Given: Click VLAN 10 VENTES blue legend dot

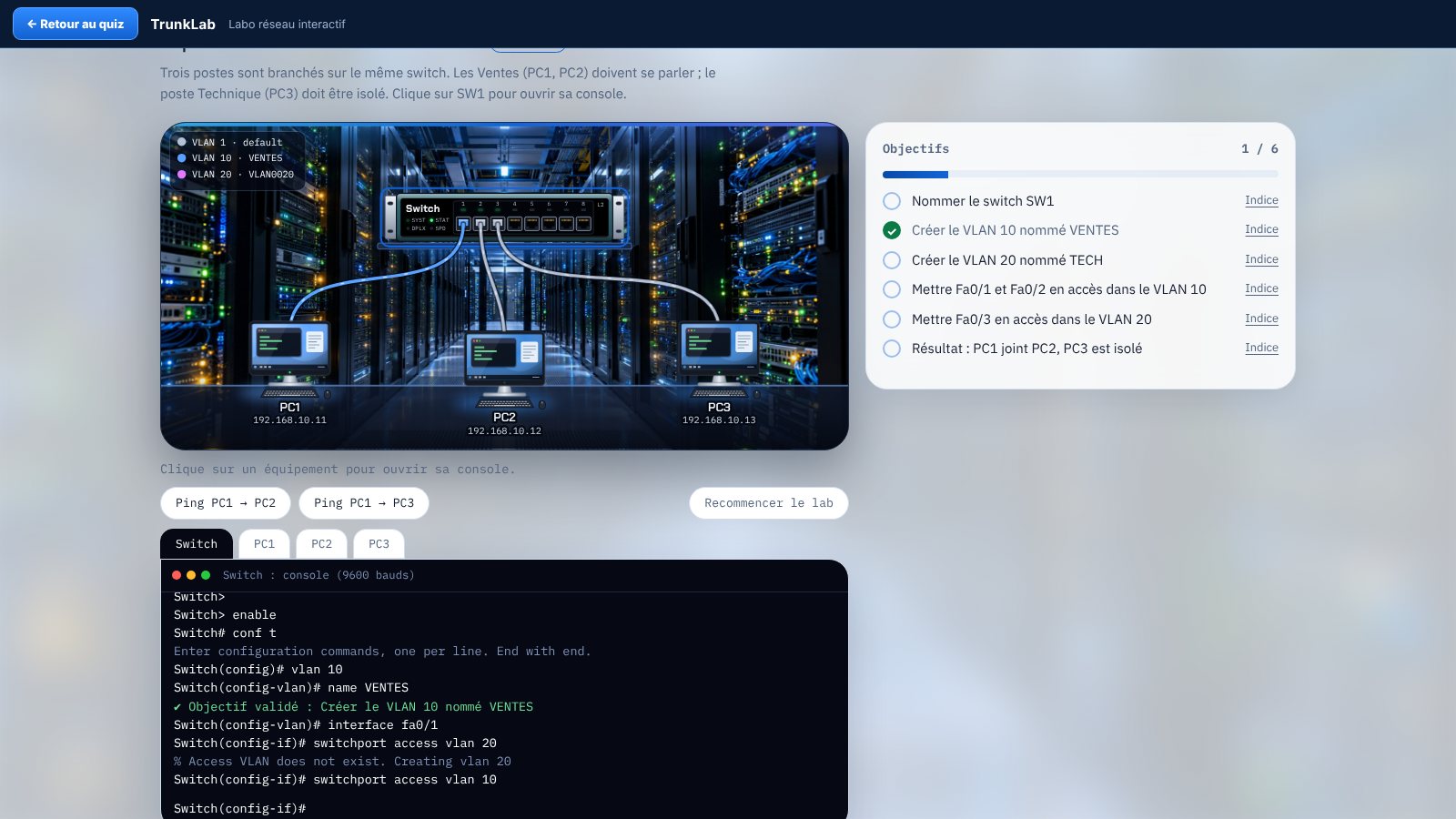Looking at the screenshot, I should [182, 158].
